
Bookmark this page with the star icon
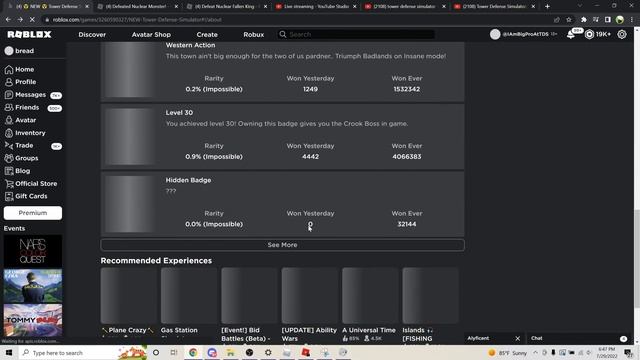569,20
